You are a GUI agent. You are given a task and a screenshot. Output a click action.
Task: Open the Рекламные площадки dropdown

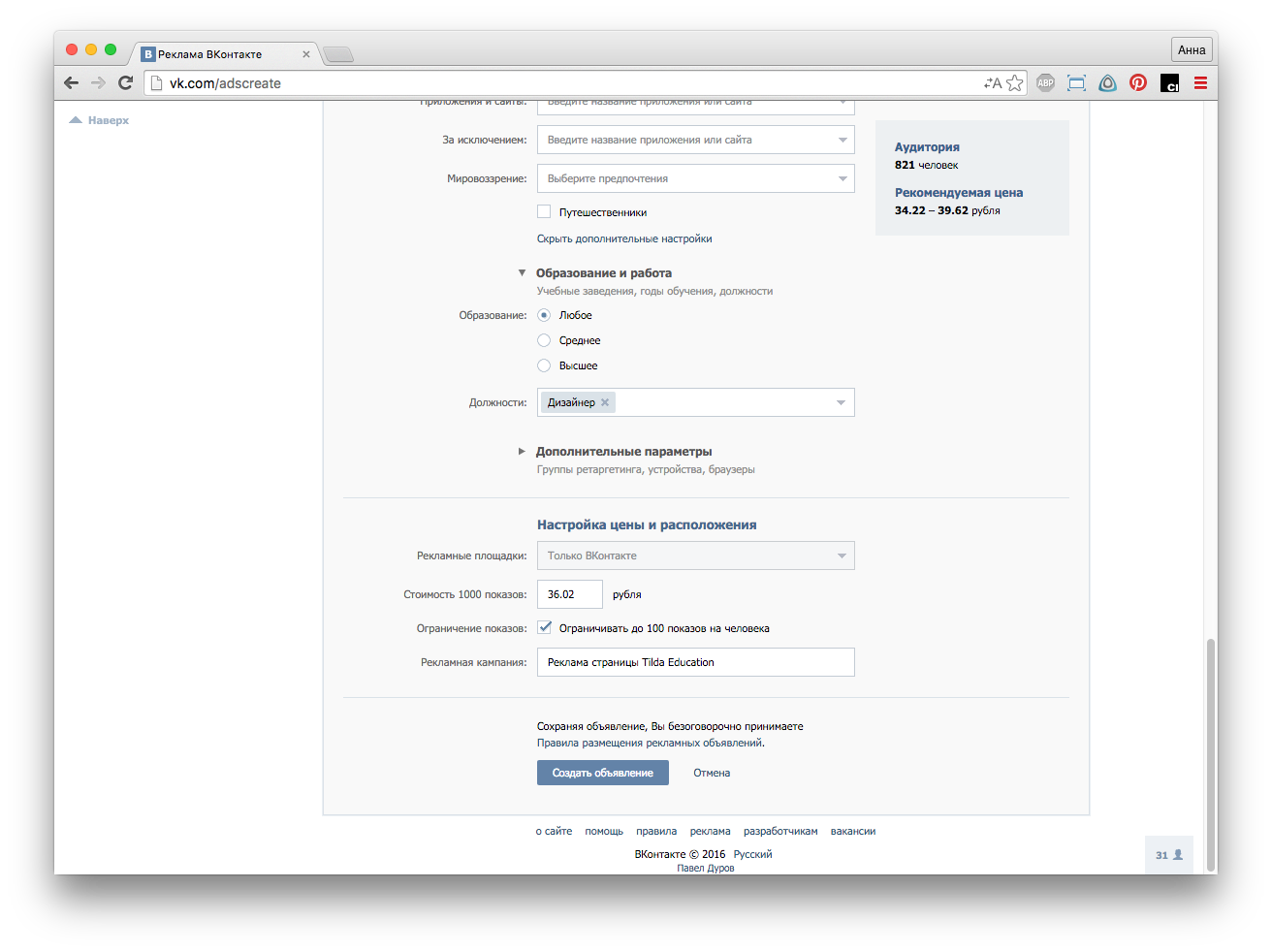695,555
